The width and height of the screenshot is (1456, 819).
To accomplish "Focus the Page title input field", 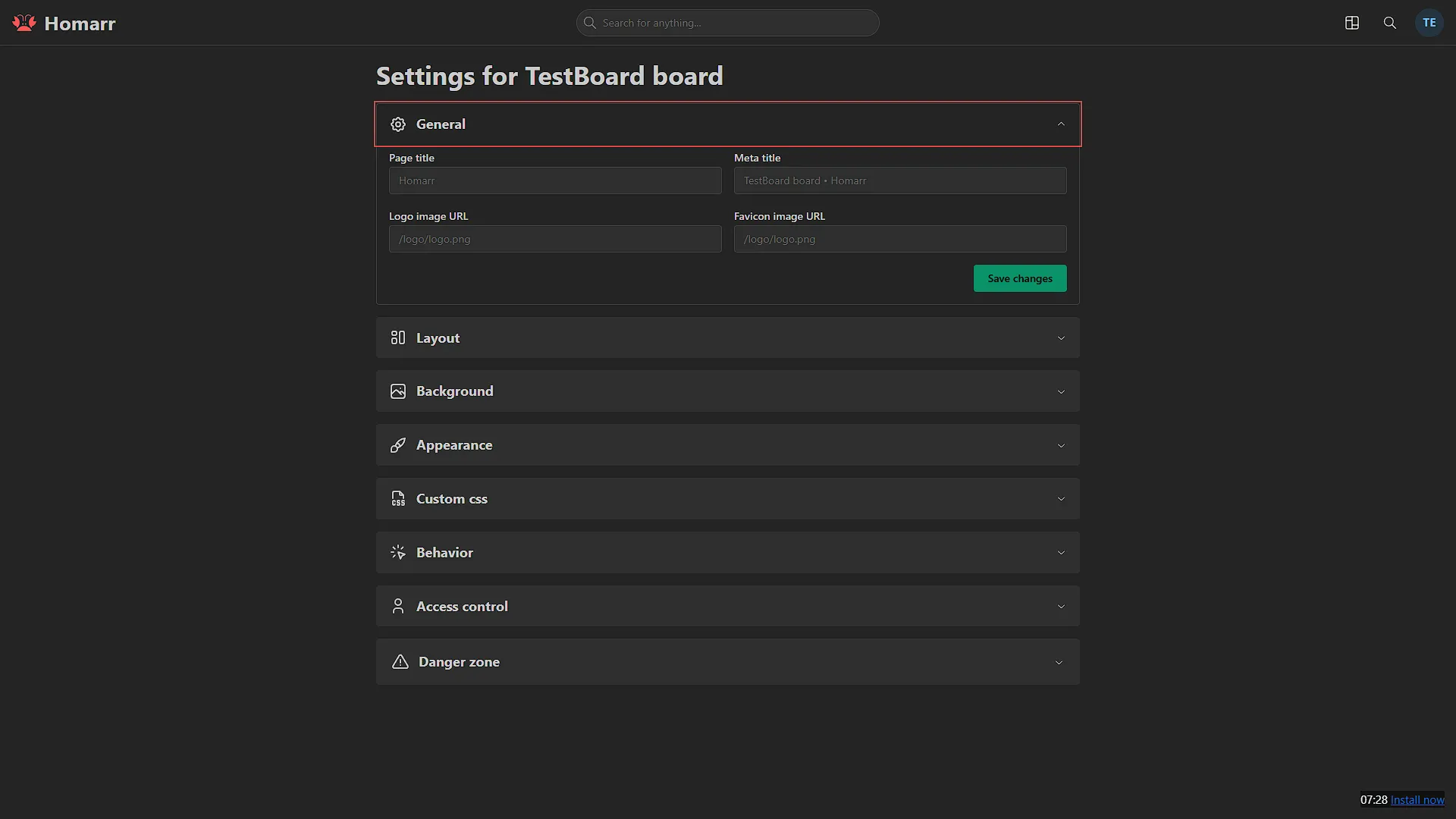I will [555, 180].
